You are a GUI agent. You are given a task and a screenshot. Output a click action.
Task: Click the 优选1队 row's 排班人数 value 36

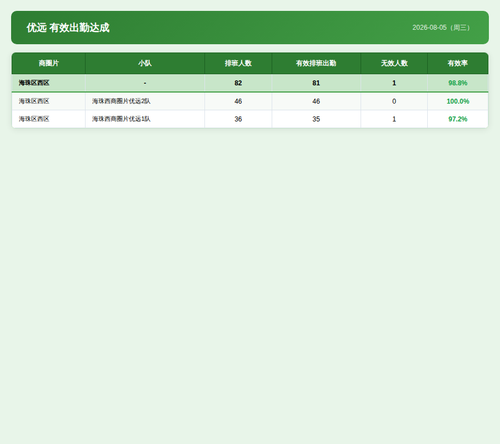tap(238, 119)
